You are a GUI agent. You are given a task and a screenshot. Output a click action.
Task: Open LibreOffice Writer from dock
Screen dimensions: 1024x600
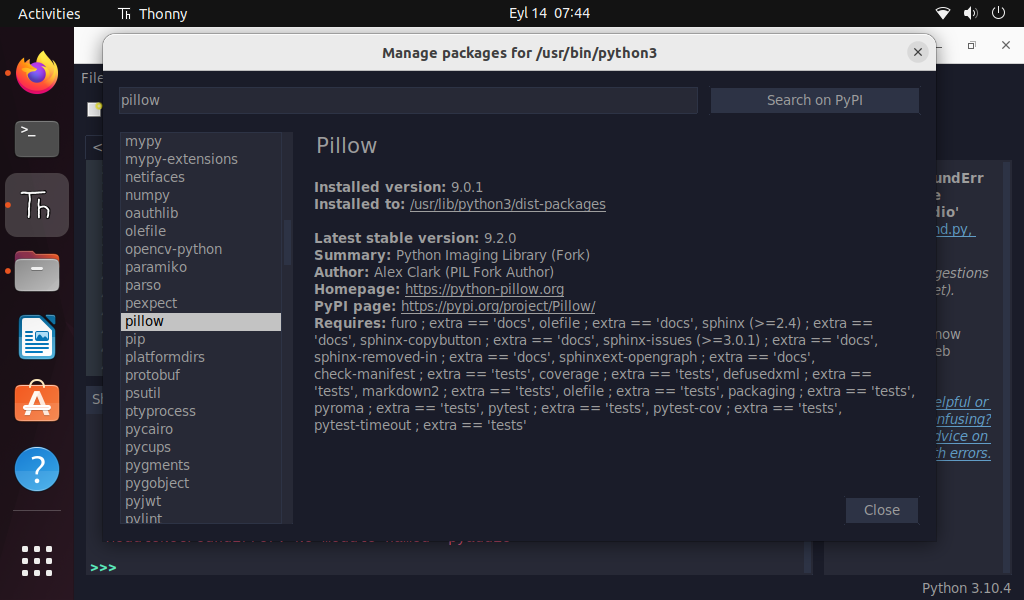coord(37,337)
